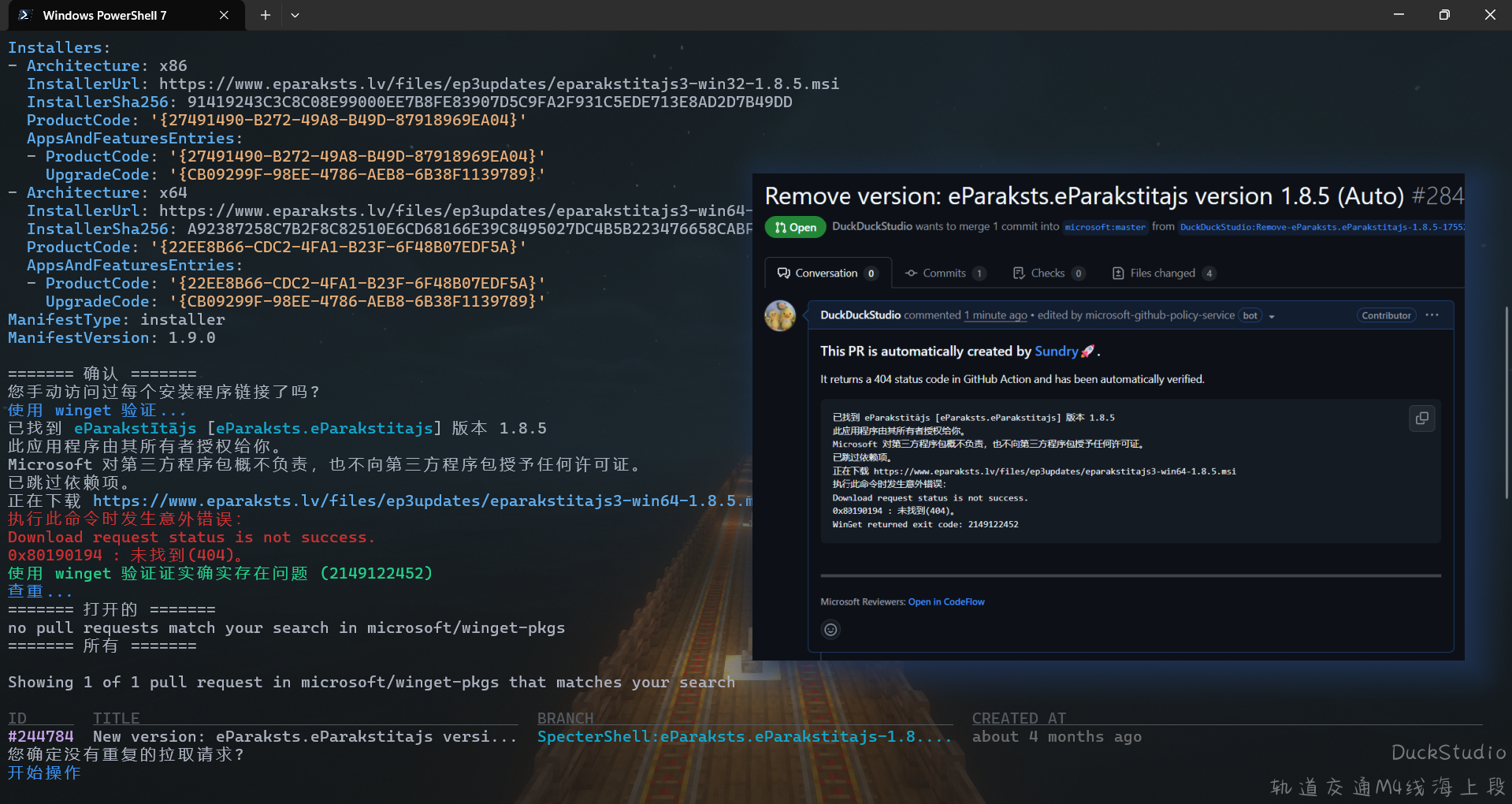Expand the comment edit history dropdown arrow
The image size is (1512, 804).
coord(1272,316)
